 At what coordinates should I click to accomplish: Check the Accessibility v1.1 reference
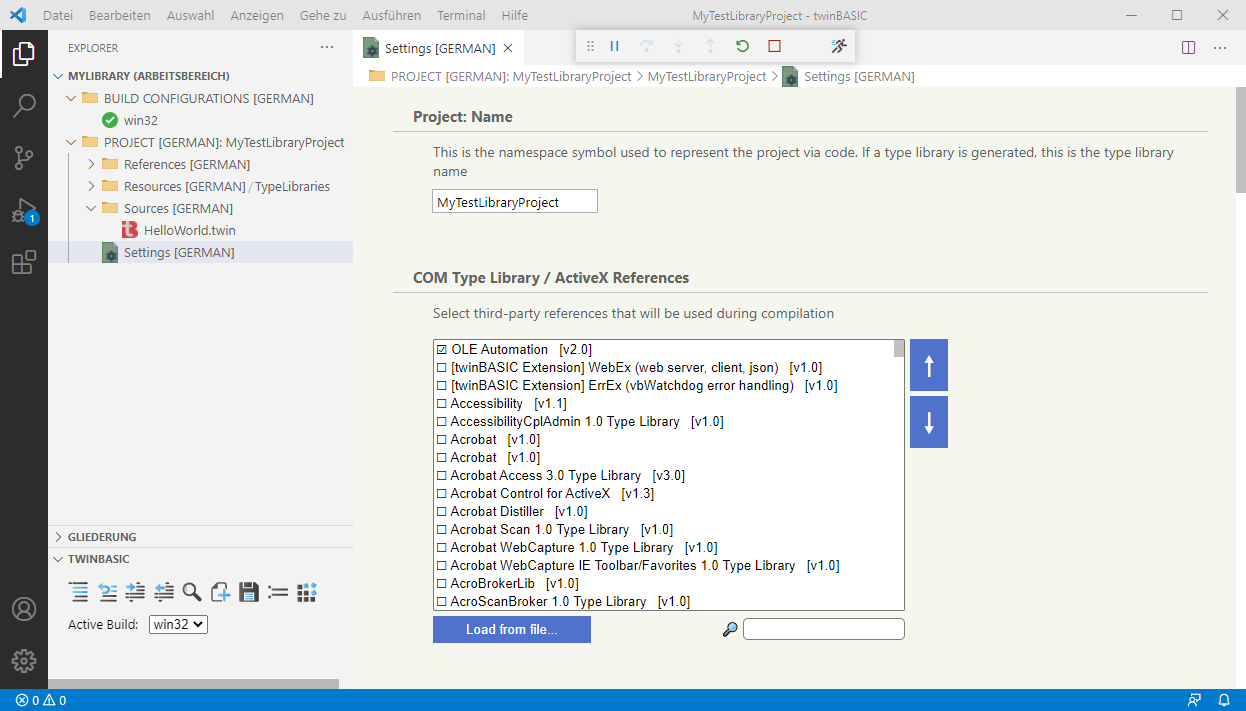[x=441, y=404]
